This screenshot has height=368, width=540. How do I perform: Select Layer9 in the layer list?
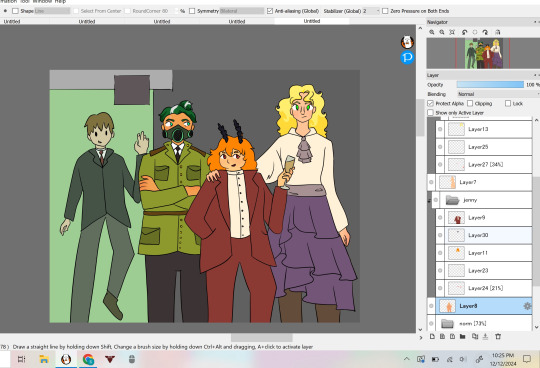[484, 218]
